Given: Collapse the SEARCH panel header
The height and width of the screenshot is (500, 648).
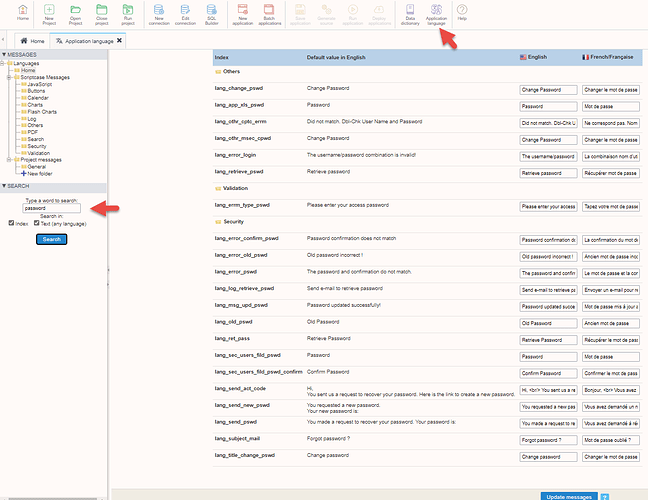Looking at the screenshot, I should (x=54, y=186).
